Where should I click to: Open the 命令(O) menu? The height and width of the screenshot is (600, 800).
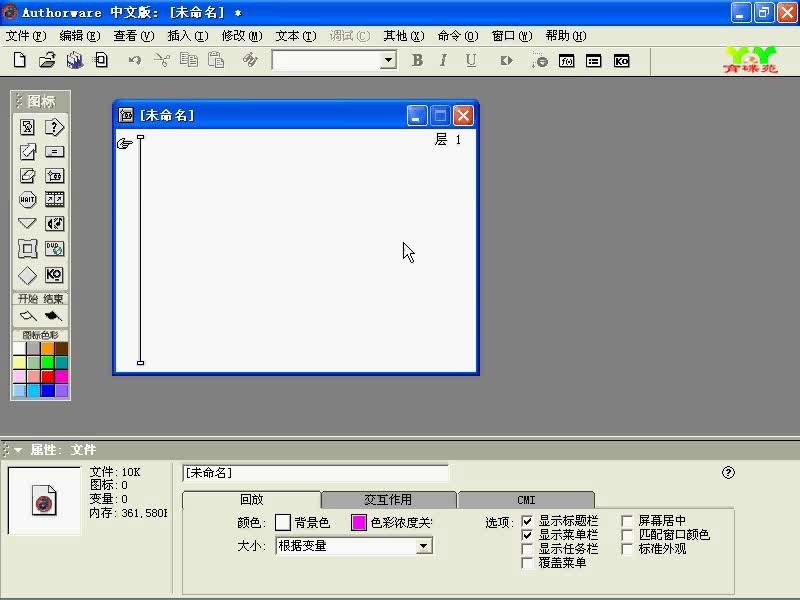[458, 36]
